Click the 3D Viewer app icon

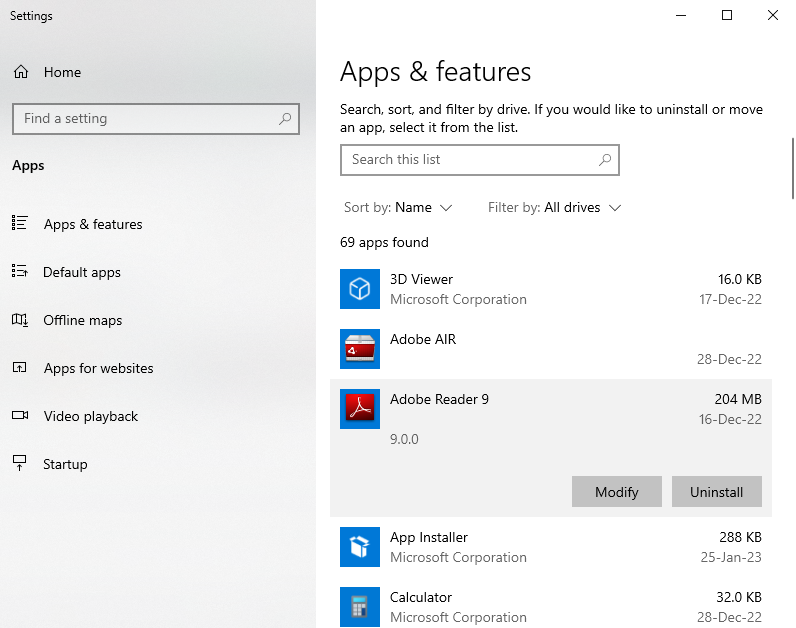pyautogui.click(x=360, y=289)
